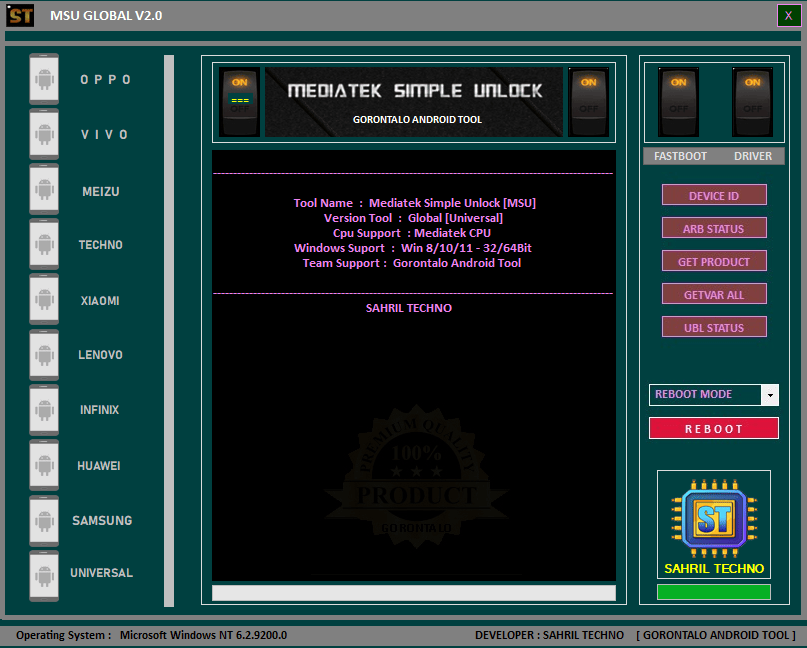Viewport: 807px width, 648px height.
Task: Click the INFINIX android icon
Action: click(44, 410)
